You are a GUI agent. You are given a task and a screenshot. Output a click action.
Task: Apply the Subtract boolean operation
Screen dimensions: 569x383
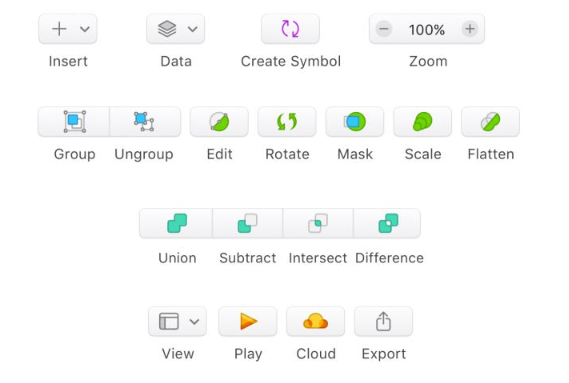tap(247, 223)
